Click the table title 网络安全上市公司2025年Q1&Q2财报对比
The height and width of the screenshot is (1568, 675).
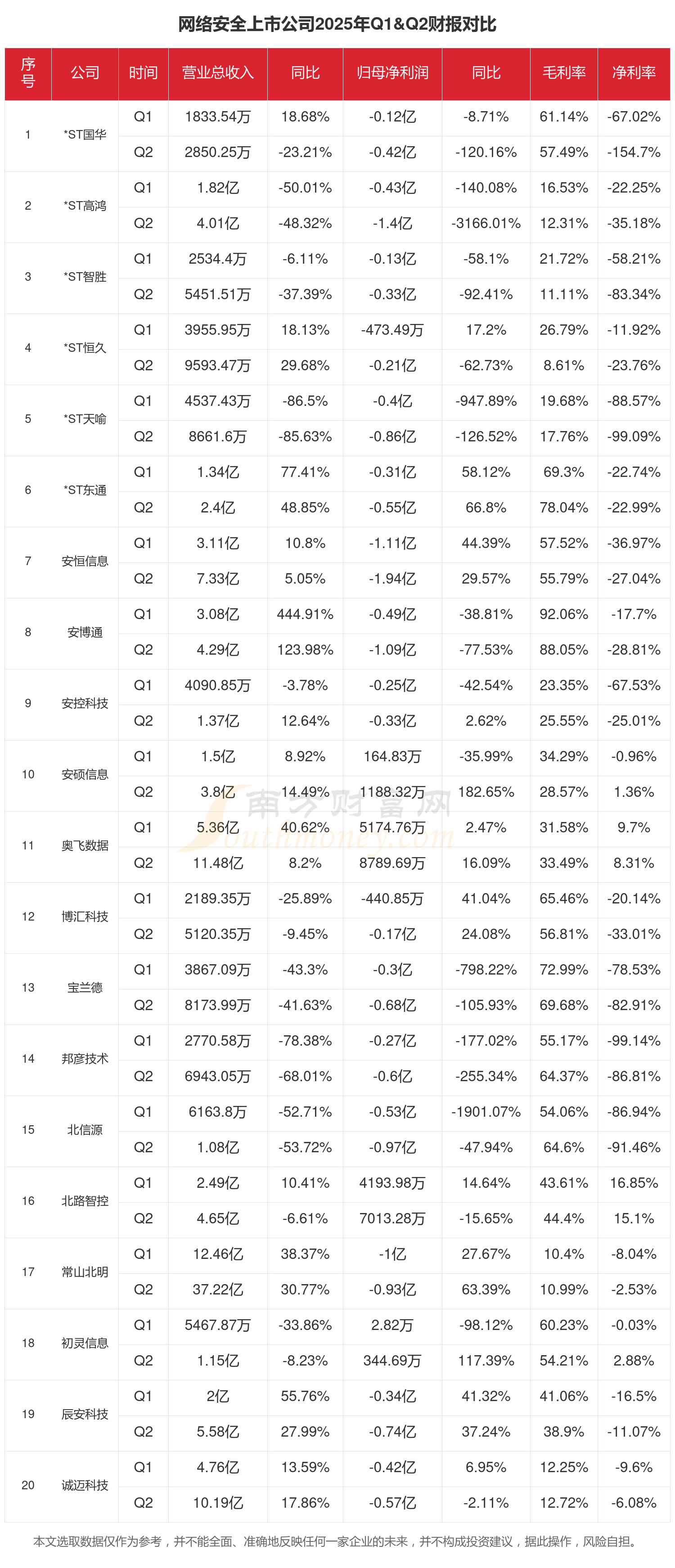(x=337, y=24)
